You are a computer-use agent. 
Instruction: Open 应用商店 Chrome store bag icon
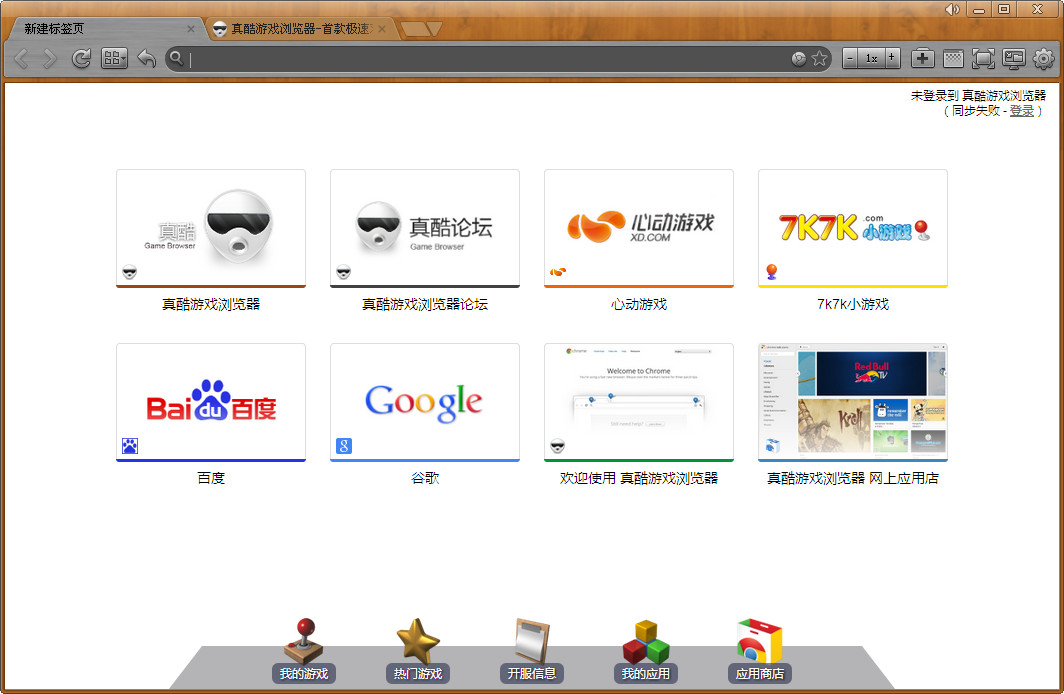tap(759, 640)
